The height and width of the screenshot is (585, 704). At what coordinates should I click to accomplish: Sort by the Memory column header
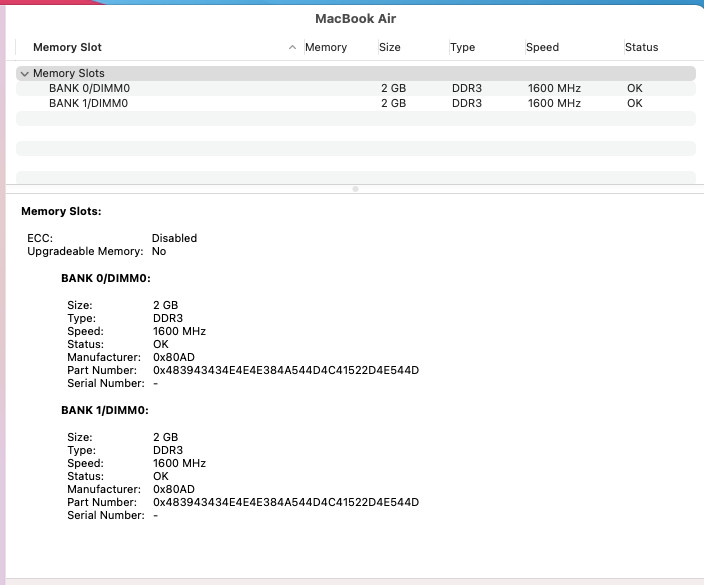[x=326, y=47]
